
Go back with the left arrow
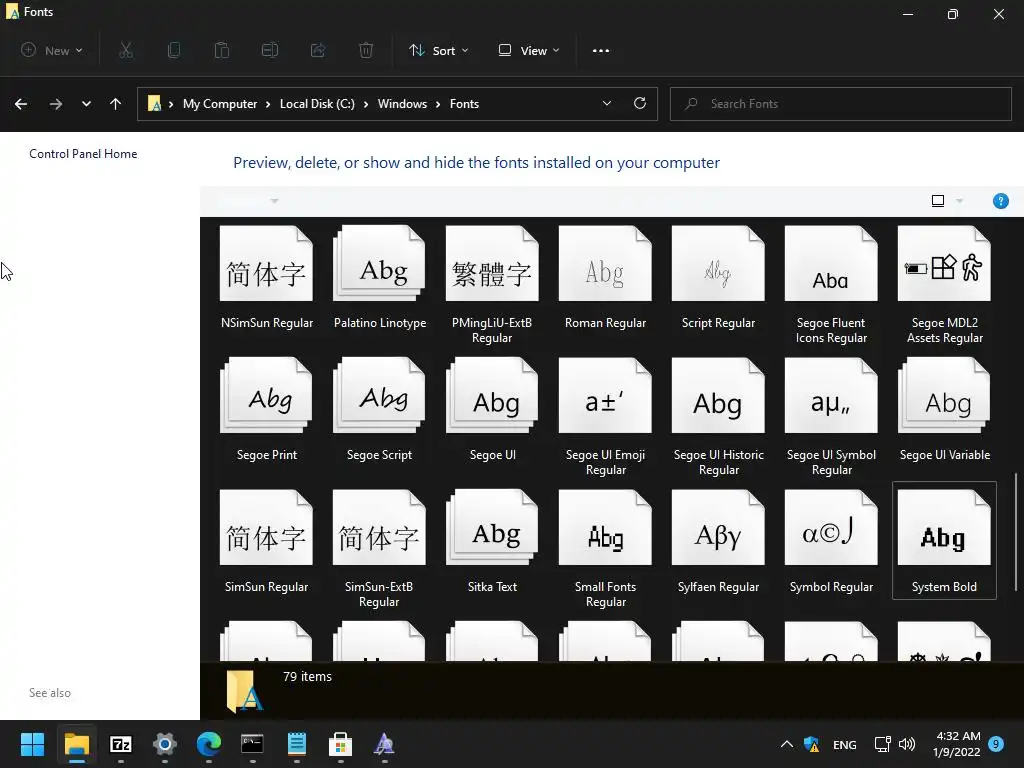[21, 104]
